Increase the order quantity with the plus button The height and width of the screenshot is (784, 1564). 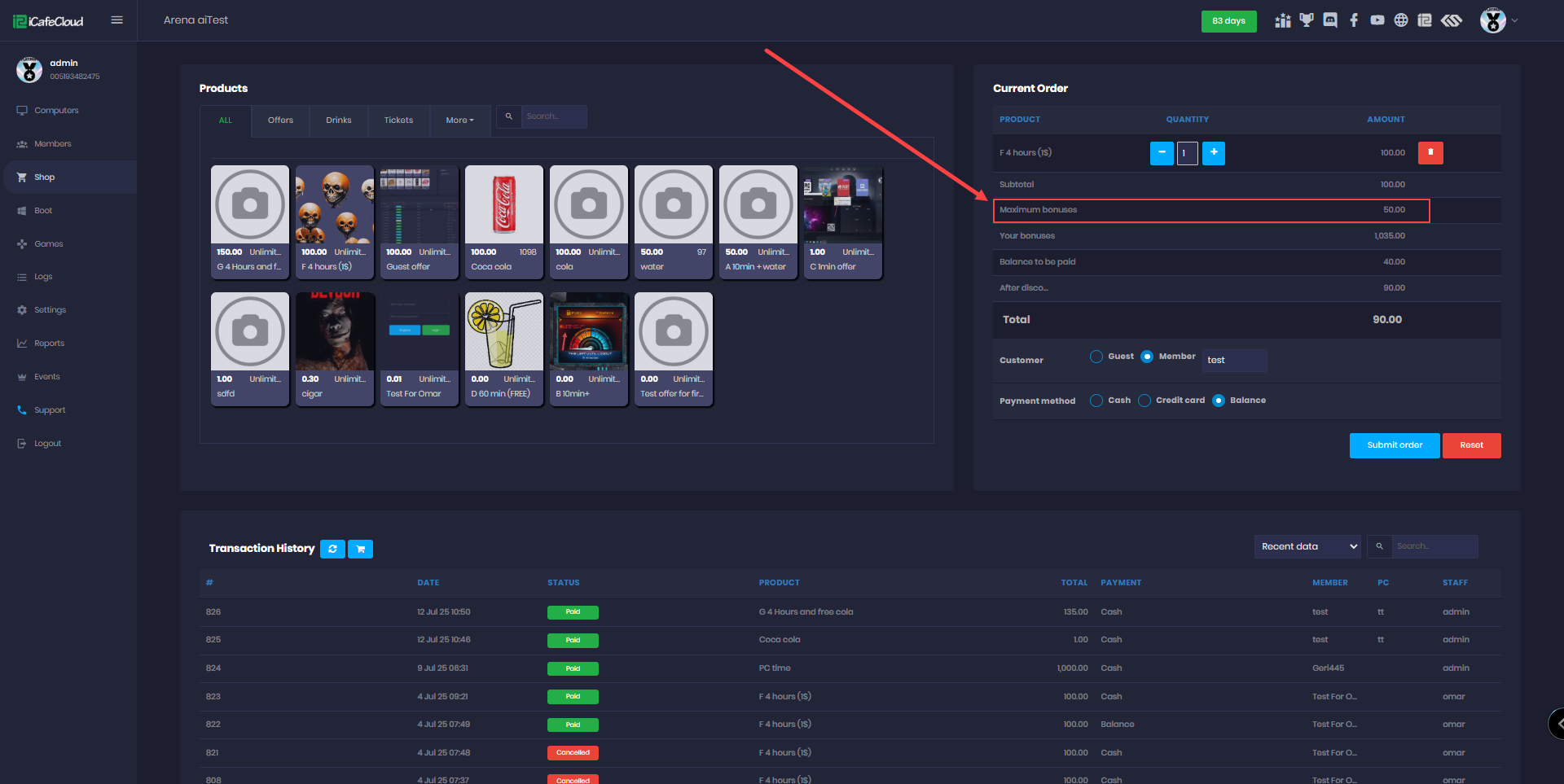pos(1213,153)
